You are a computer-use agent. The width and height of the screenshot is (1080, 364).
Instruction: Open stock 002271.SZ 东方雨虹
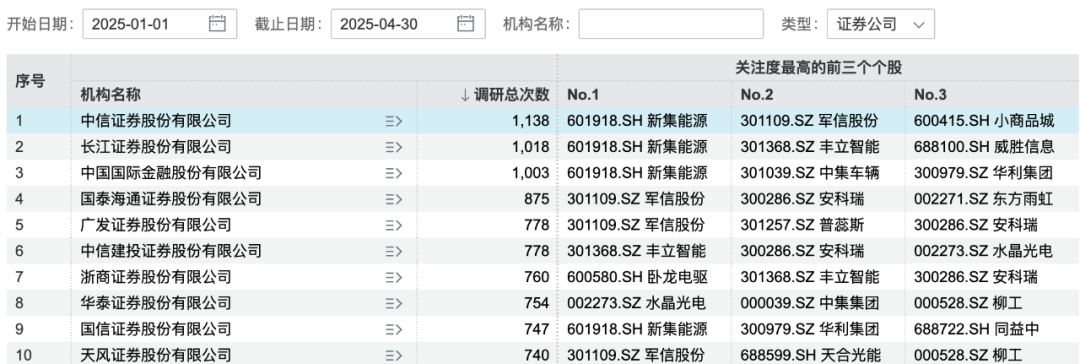tap(984, 199)
